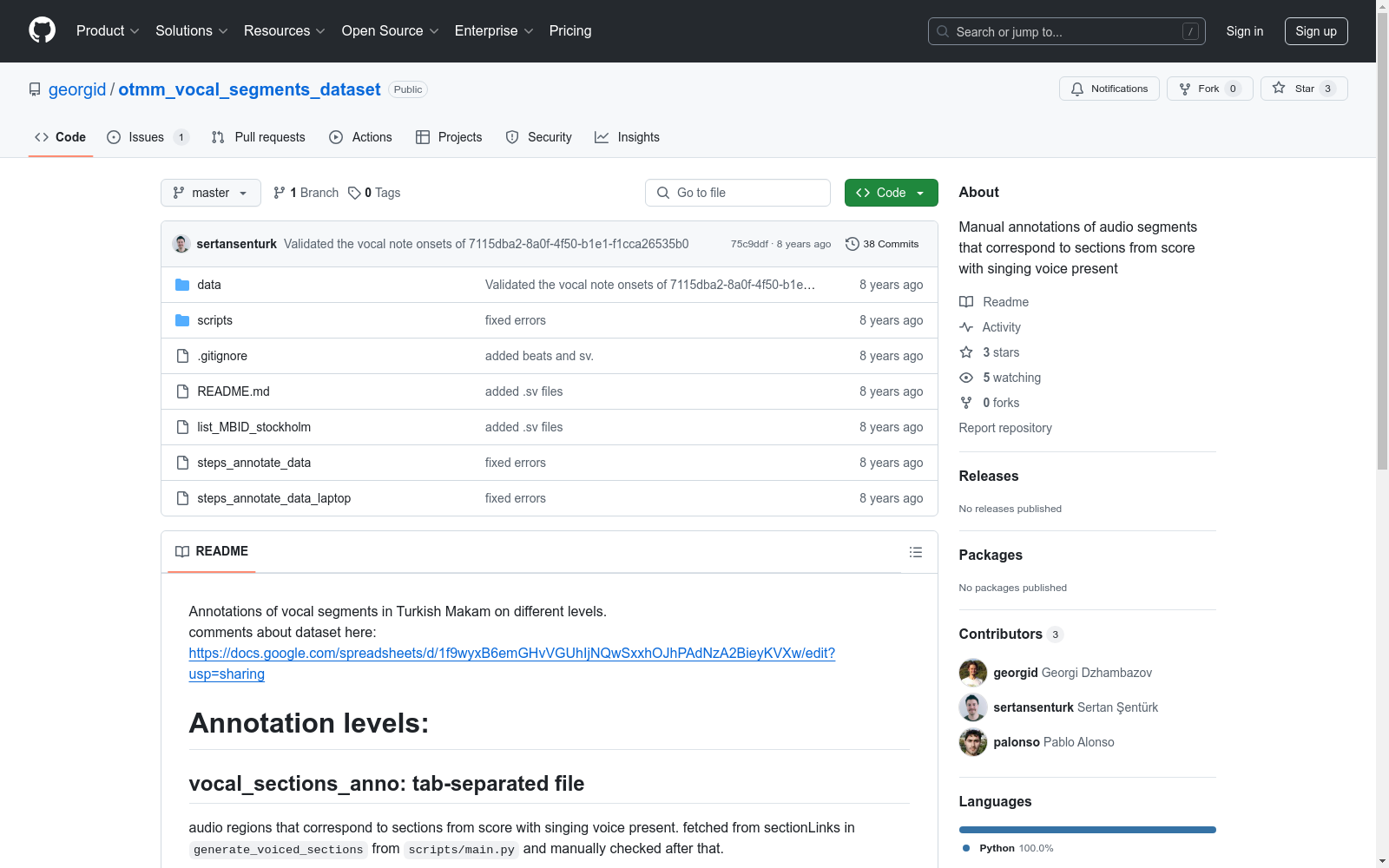Open the Insights tab
Image resolution: width=1389 pixels, height=868 pixels.
[627, 137]
